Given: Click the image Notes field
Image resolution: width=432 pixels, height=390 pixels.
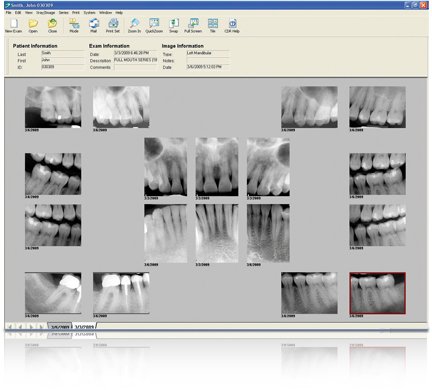Looking at the screenshot, I should pyautogui.click(x=208, y=60).
